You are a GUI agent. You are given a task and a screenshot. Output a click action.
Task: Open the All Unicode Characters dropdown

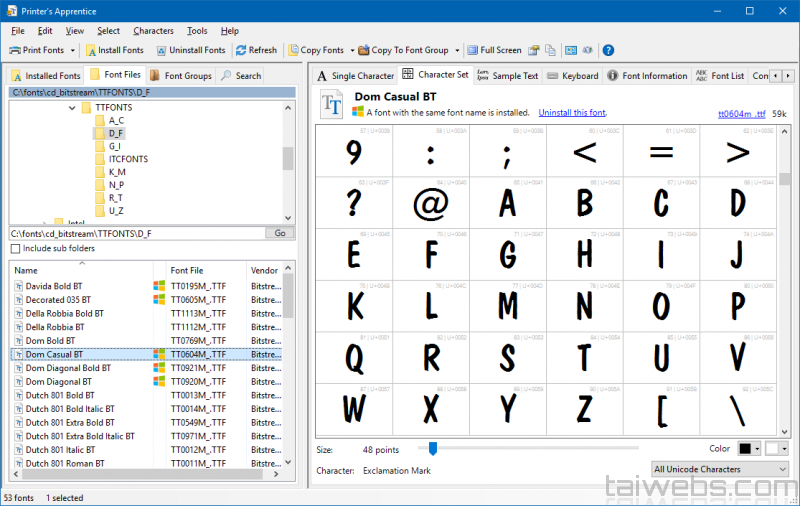[719, 469]
